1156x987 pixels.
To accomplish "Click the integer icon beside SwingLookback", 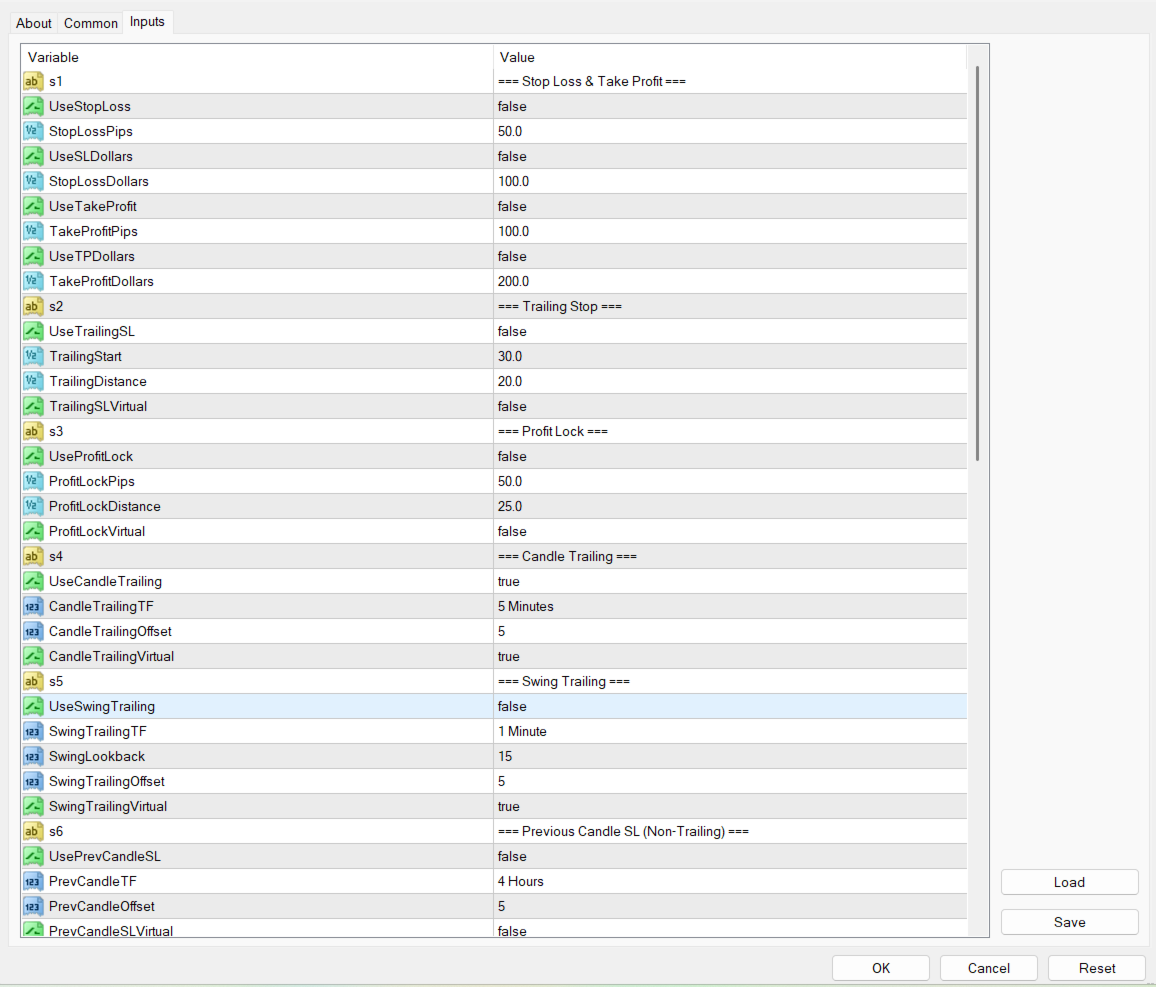I will (33, 756).
